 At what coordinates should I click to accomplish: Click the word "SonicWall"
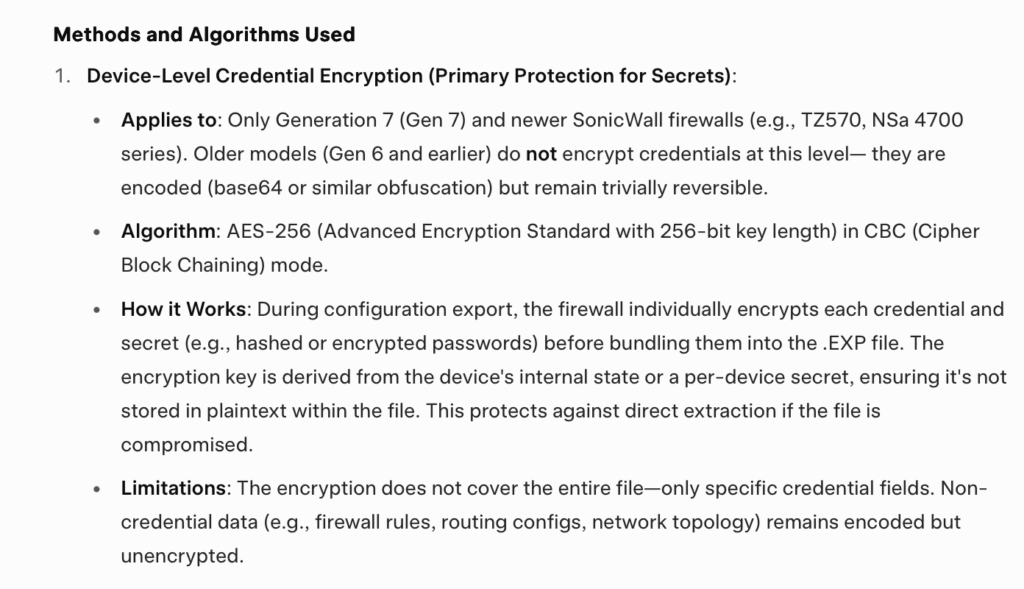pos(613,120)
